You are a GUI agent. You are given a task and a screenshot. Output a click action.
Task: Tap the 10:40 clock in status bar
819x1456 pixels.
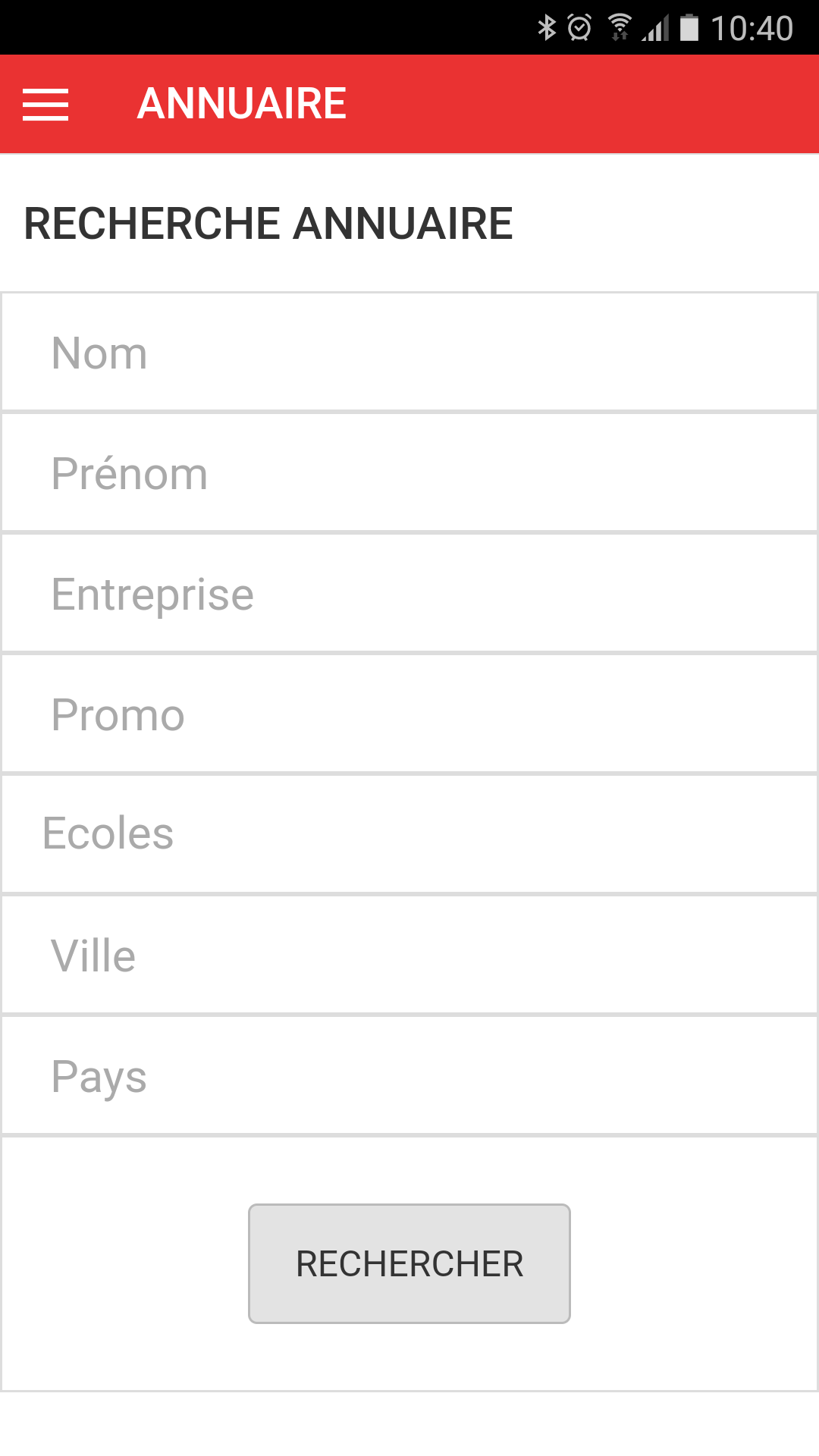pos(752,29)
